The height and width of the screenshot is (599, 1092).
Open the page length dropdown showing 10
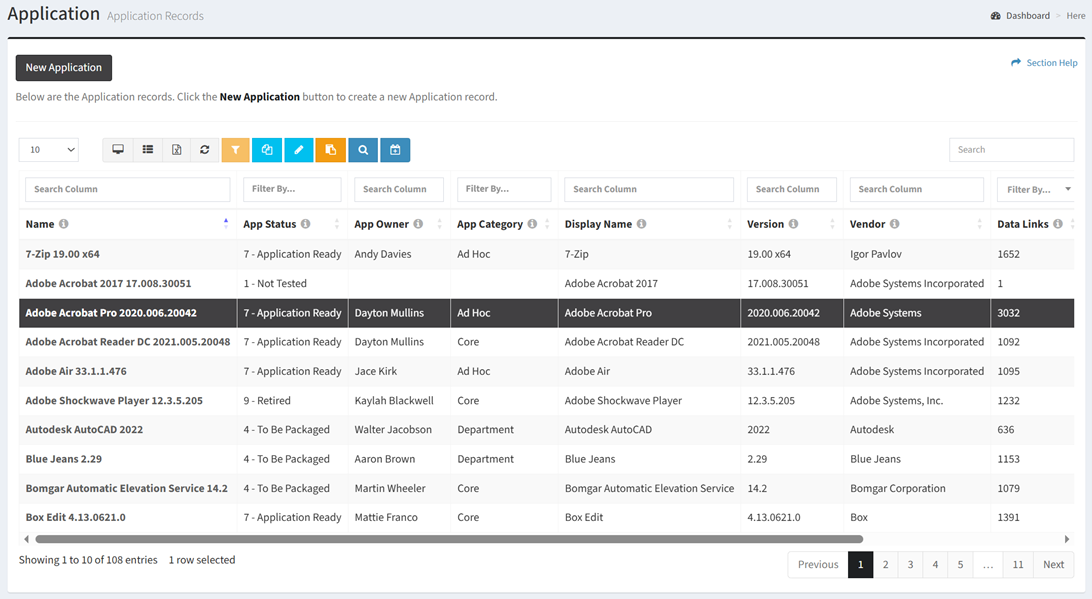pyautogui.click(x=48, y=150)
